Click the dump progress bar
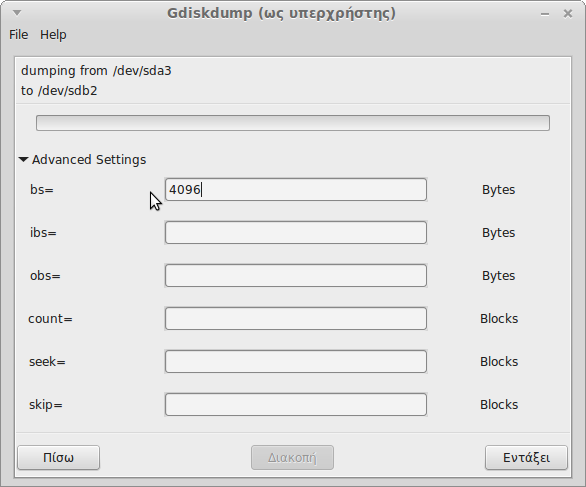The width and height of the screenshot is (586, 487). [293, 123]
